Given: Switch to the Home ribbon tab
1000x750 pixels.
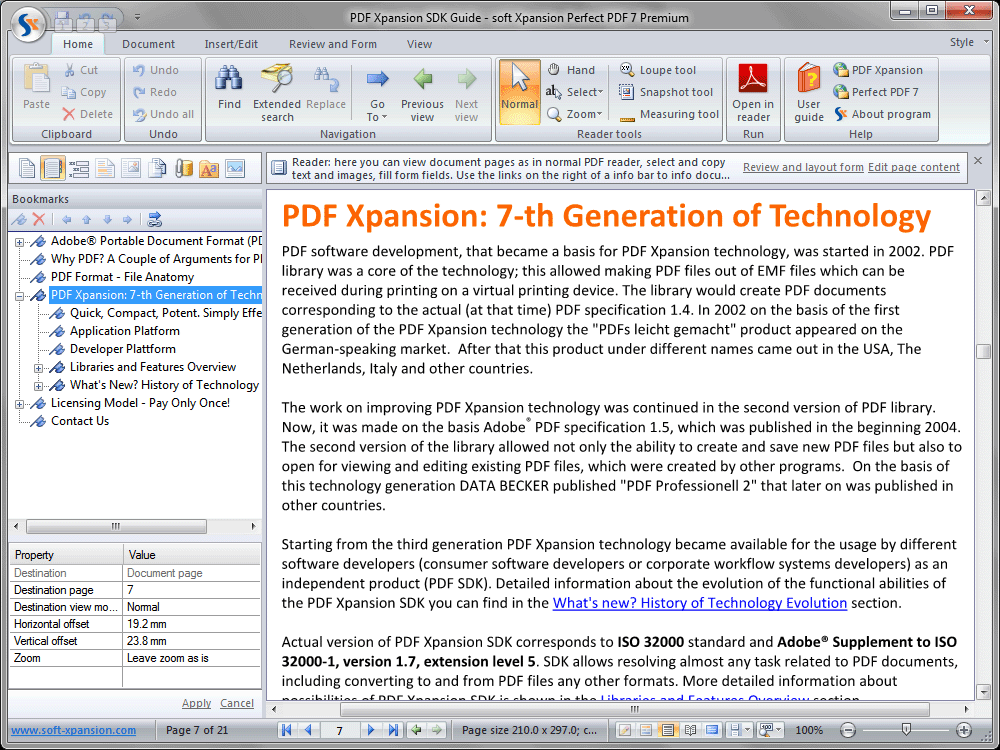Looking at the screenshot, I should pyautogui.click(x=78, y=44).
